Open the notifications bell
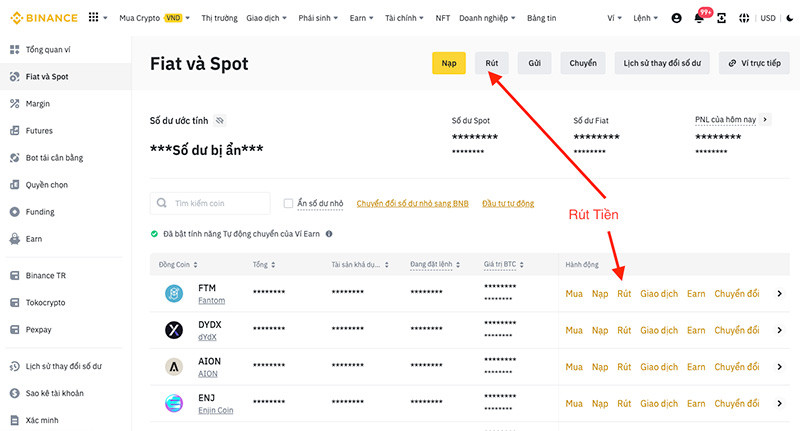The image size is (800, 431). (699, 18)
